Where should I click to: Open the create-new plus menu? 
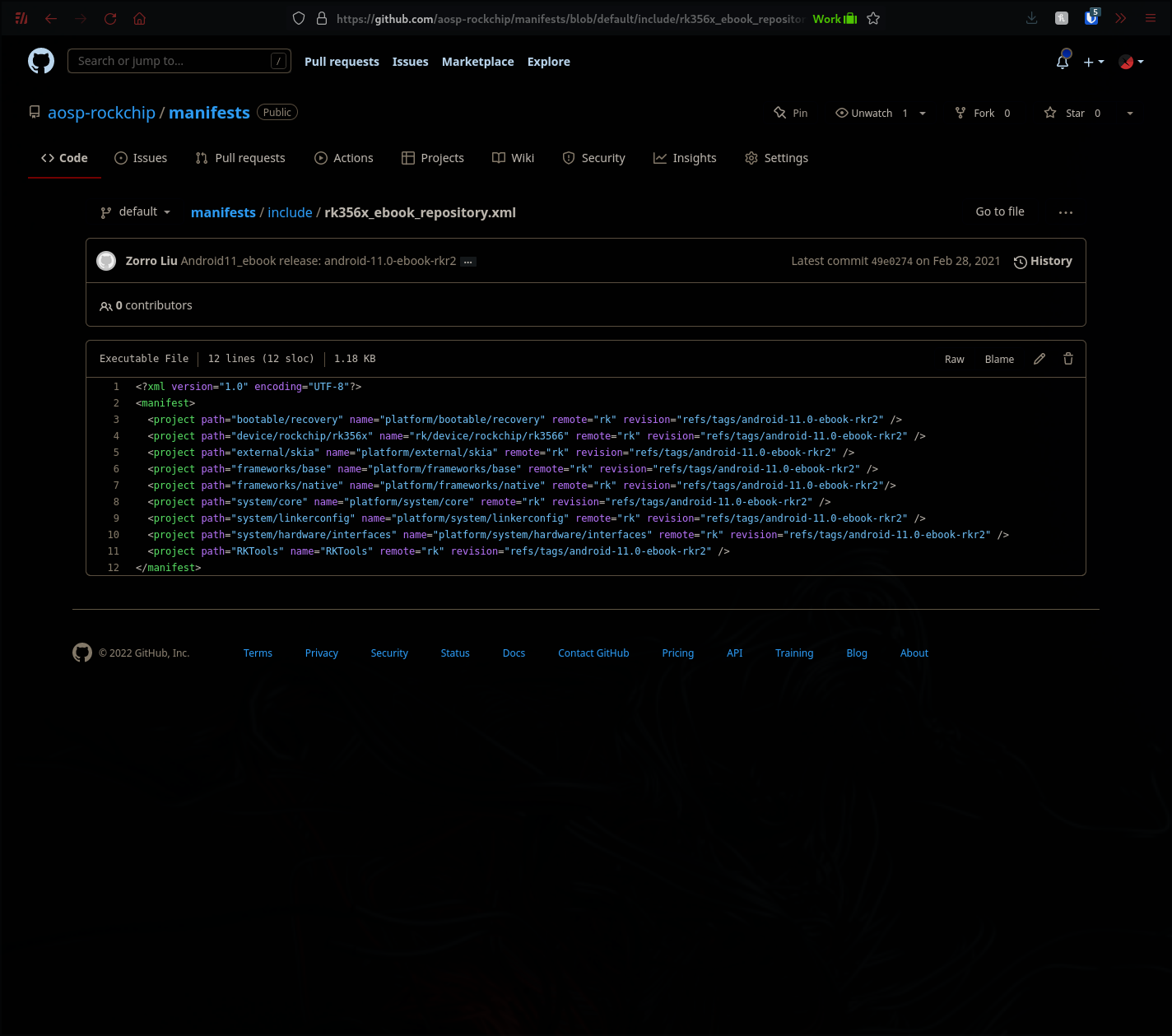1094,62
